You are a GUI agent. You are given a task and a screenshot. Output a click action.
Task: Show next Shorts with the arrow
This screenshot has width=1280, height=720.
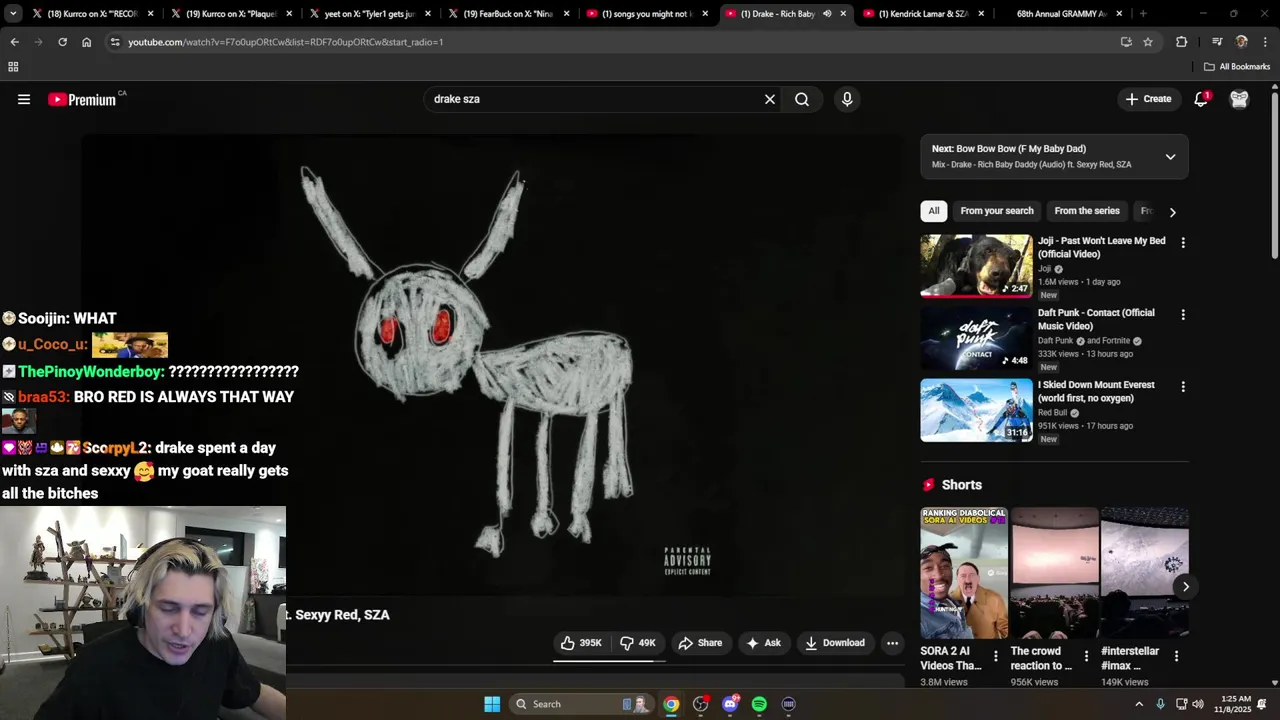1185,587
